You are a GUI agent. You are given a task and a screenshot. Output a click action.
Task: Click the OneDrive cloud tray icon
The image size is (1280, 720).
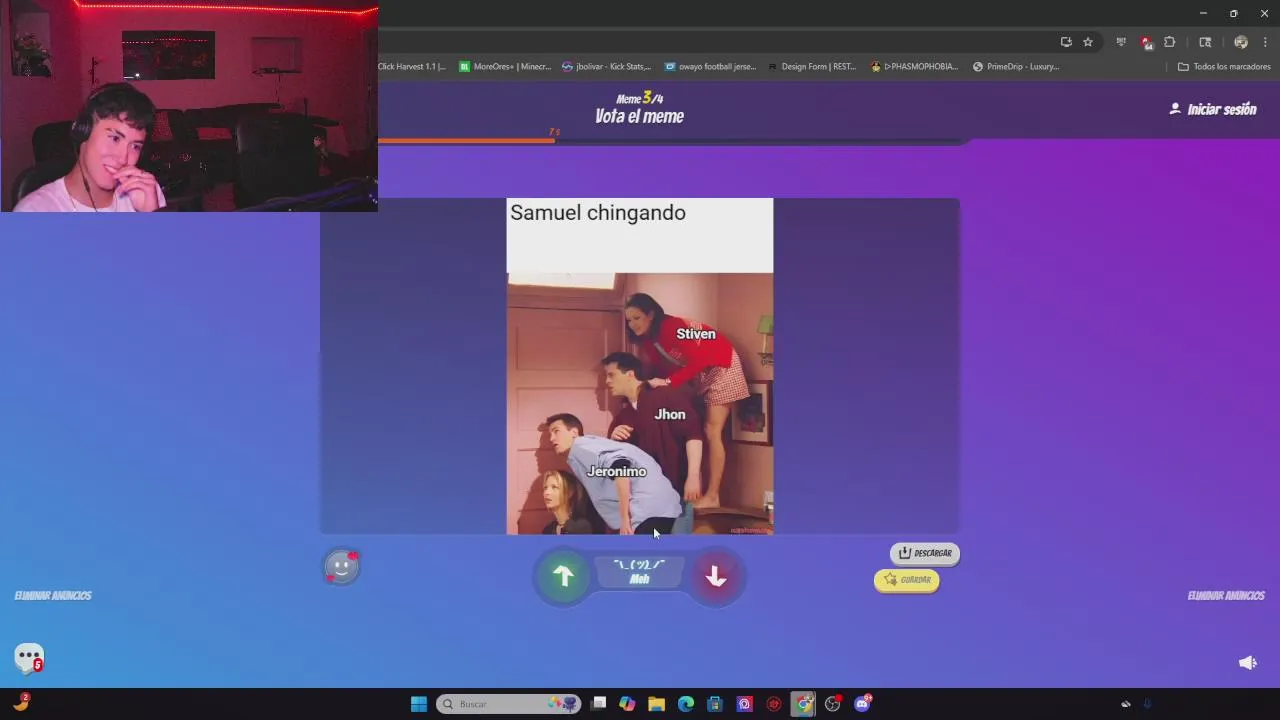click(x=1125, y=704)
